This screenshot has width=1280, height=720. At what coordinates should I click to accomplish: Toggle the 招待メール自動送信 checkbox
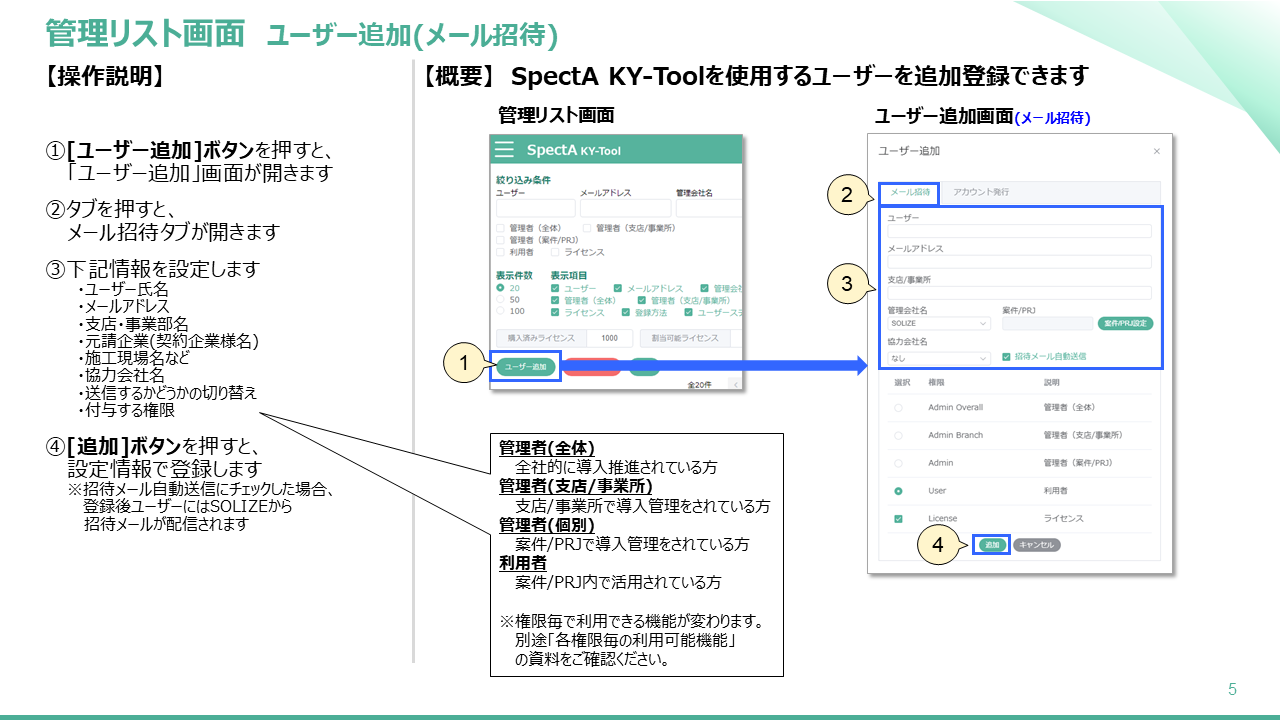click(x=1007, y=356)
